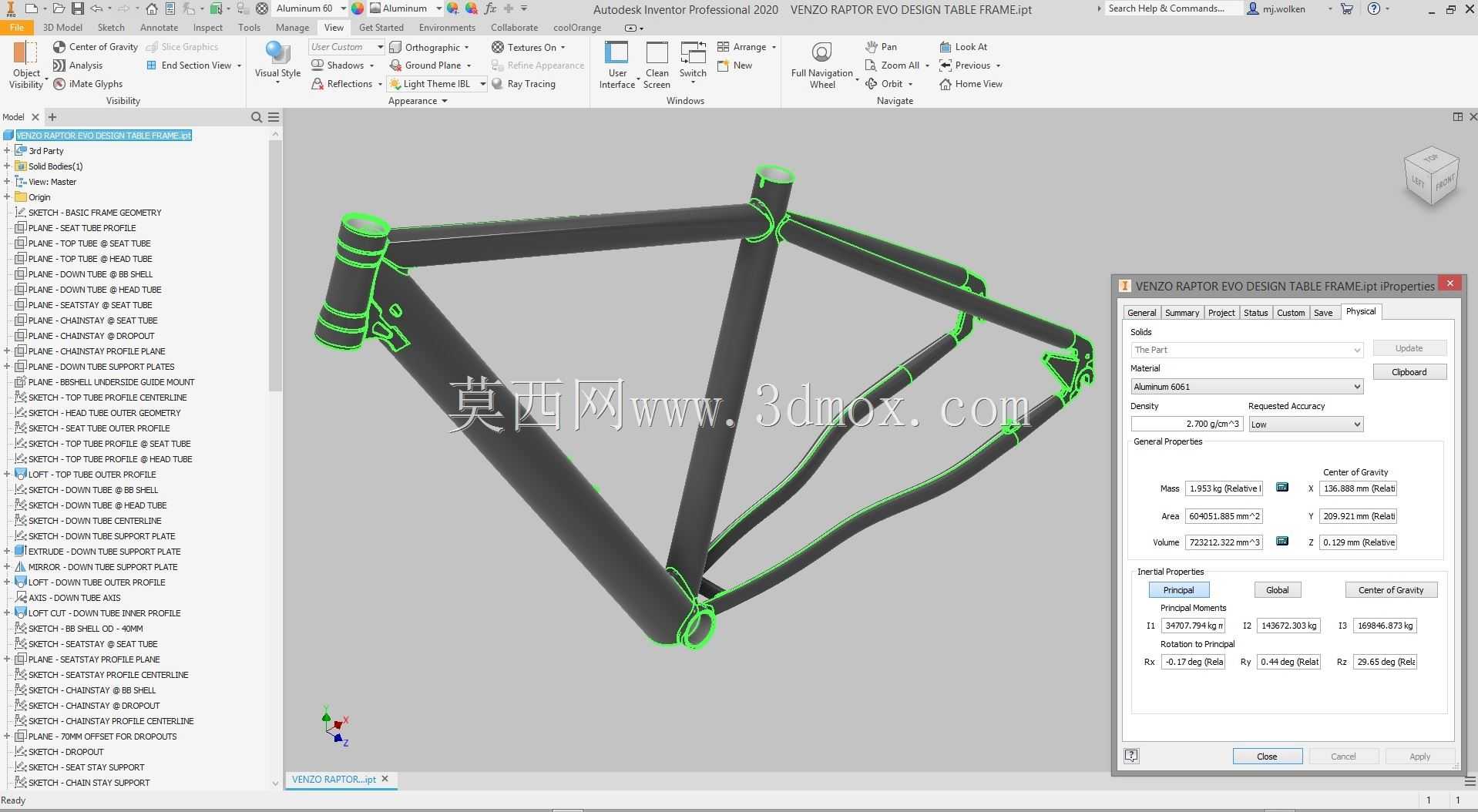Open Shadows dropdown

pyautogui.click(x=371, y=65)
